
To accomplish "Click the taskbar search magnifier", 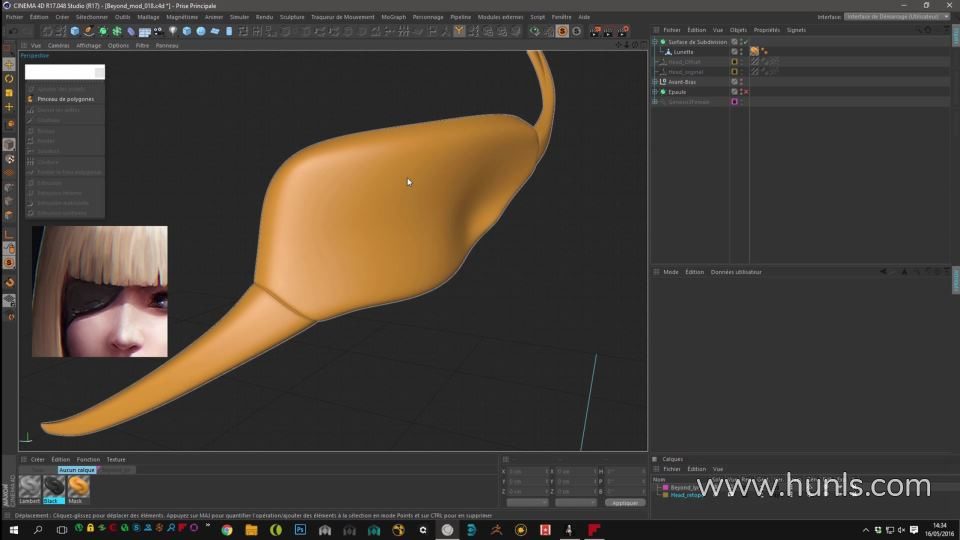I will (x=38, y=530).
